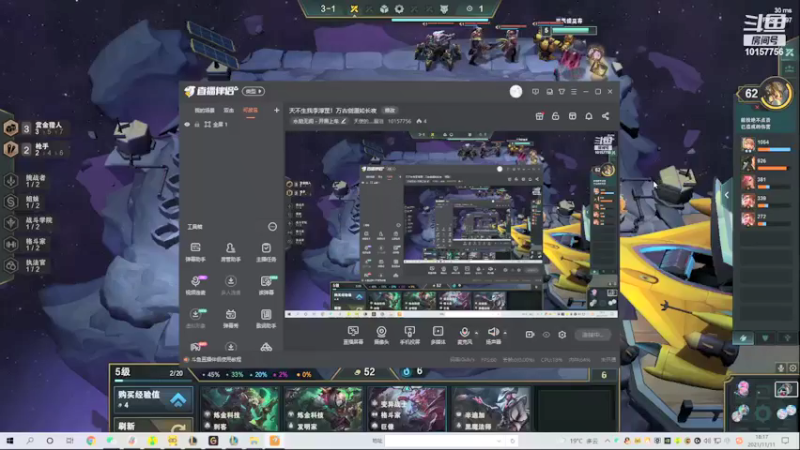Click the first champion card in shop
Image resolution: width=800 pixels, height=450 pixels.
point(240,409)
